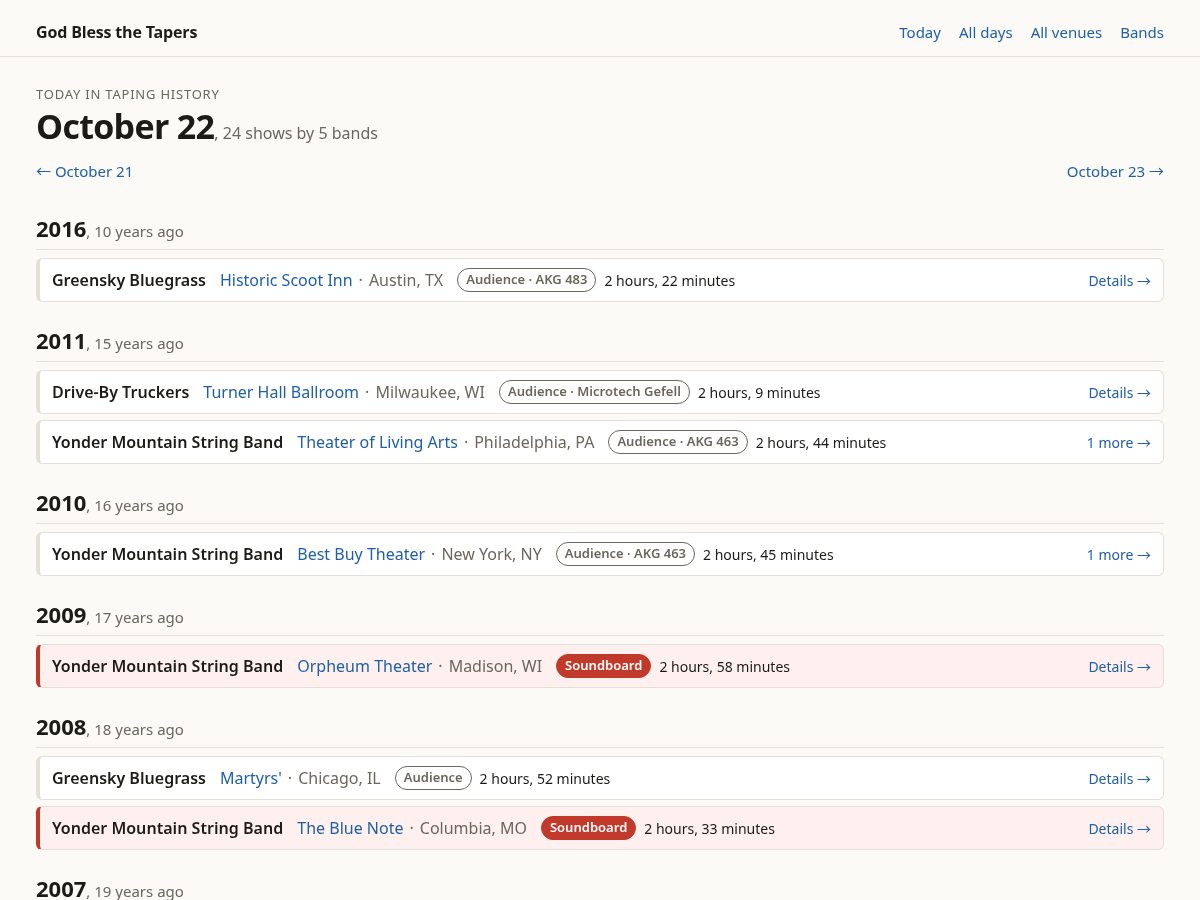Open Theater of Living Arts venue link
Screen dimensions: 1200x900
click(377, 442)
